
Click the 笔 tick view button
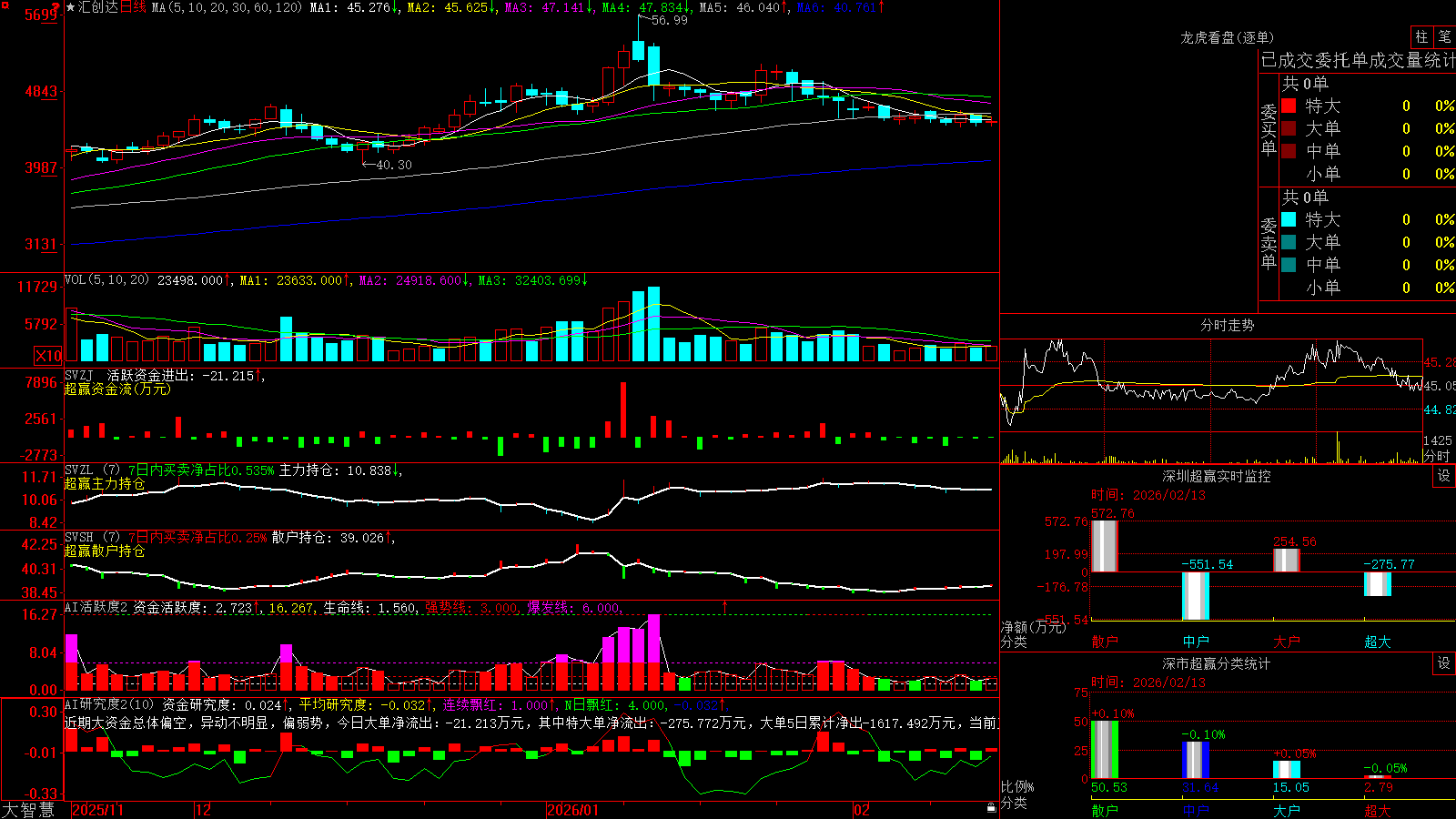(1445, 36)
